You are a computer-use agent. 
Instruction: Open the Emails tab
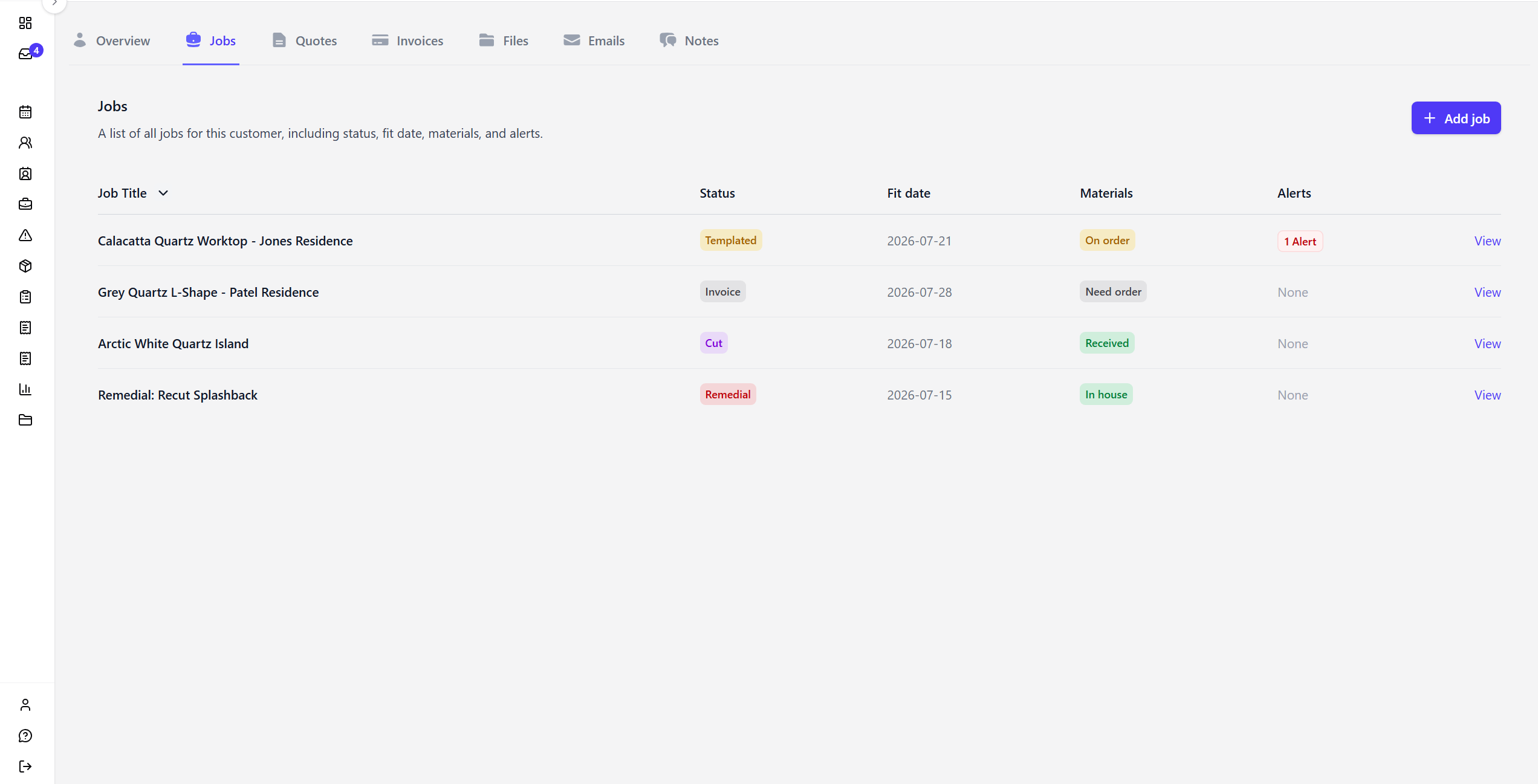click(594, 40)
